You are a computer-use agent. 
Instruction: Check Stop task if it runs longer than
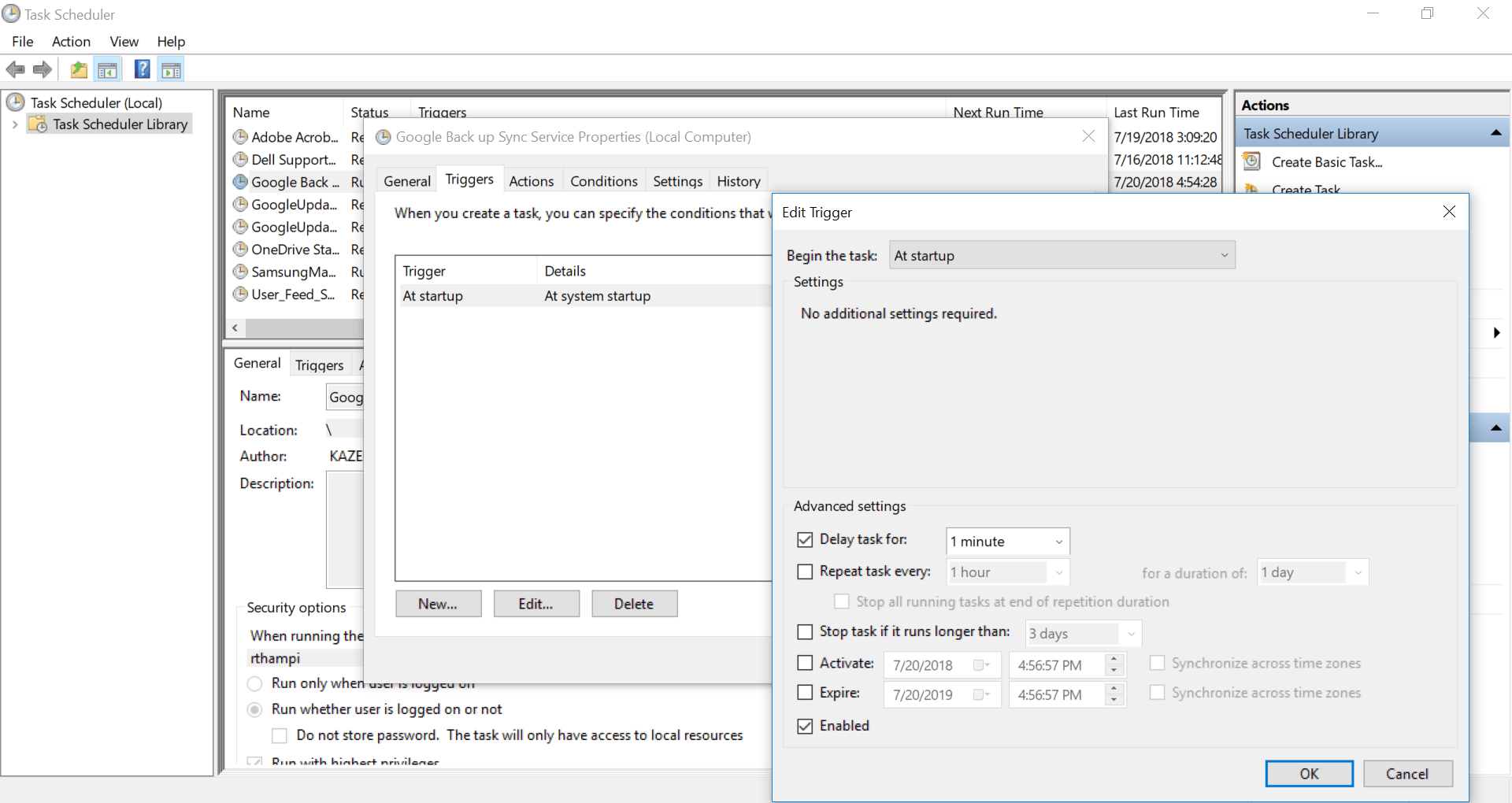click(805, 632)
